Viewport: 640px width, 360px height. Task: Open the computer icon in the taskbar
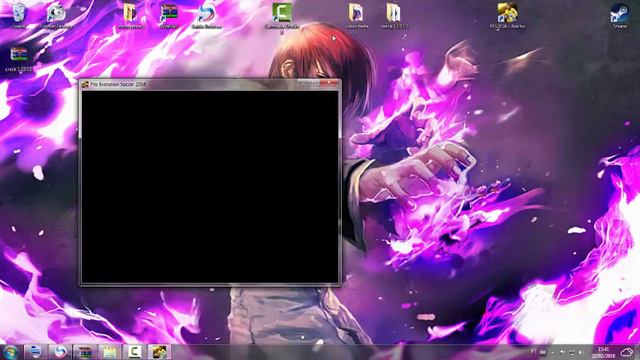coord(35,352)
